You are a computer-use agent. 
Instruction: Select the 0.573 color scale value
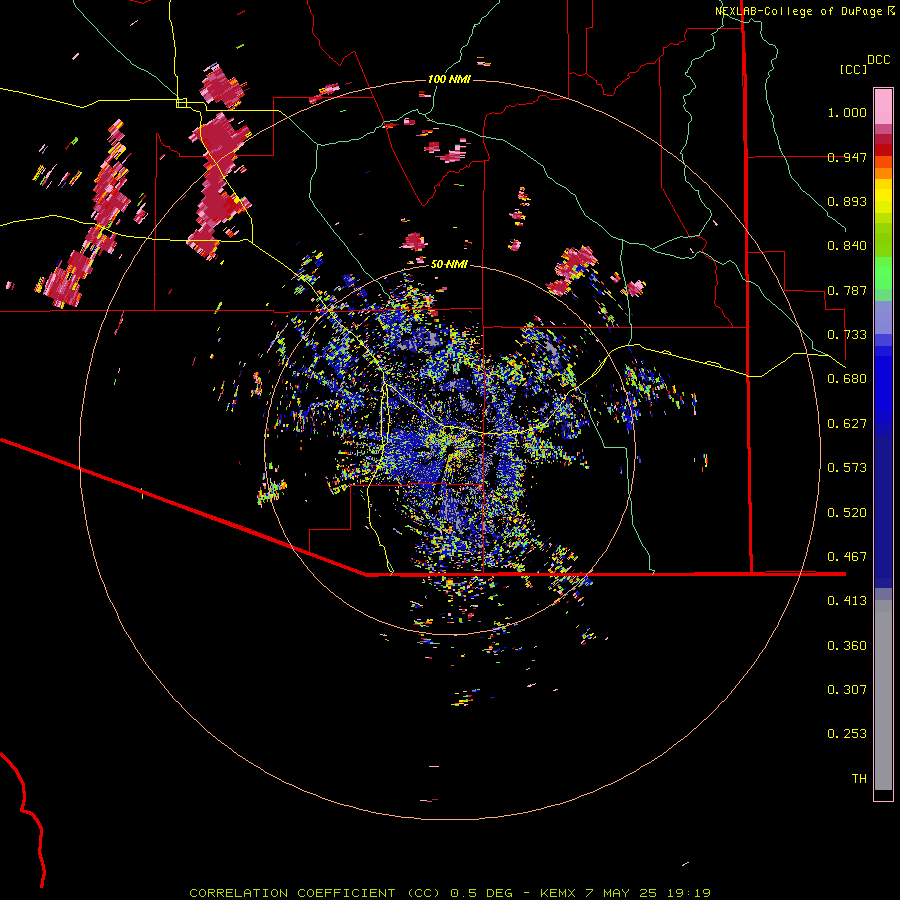(x=847, y=468)
